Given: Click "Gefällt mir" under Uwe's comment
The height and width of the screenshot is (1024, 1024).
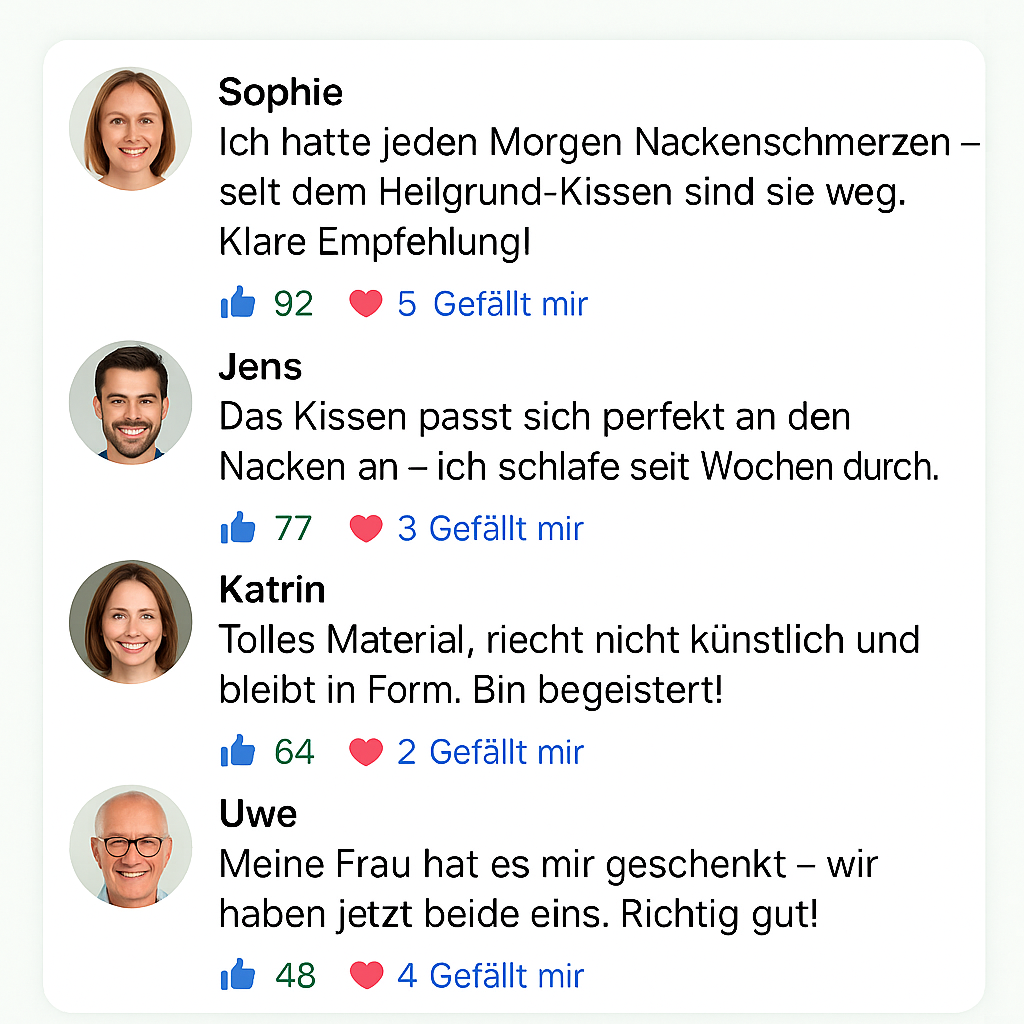Looking at the screenshot, I should (x=506, y=976).
